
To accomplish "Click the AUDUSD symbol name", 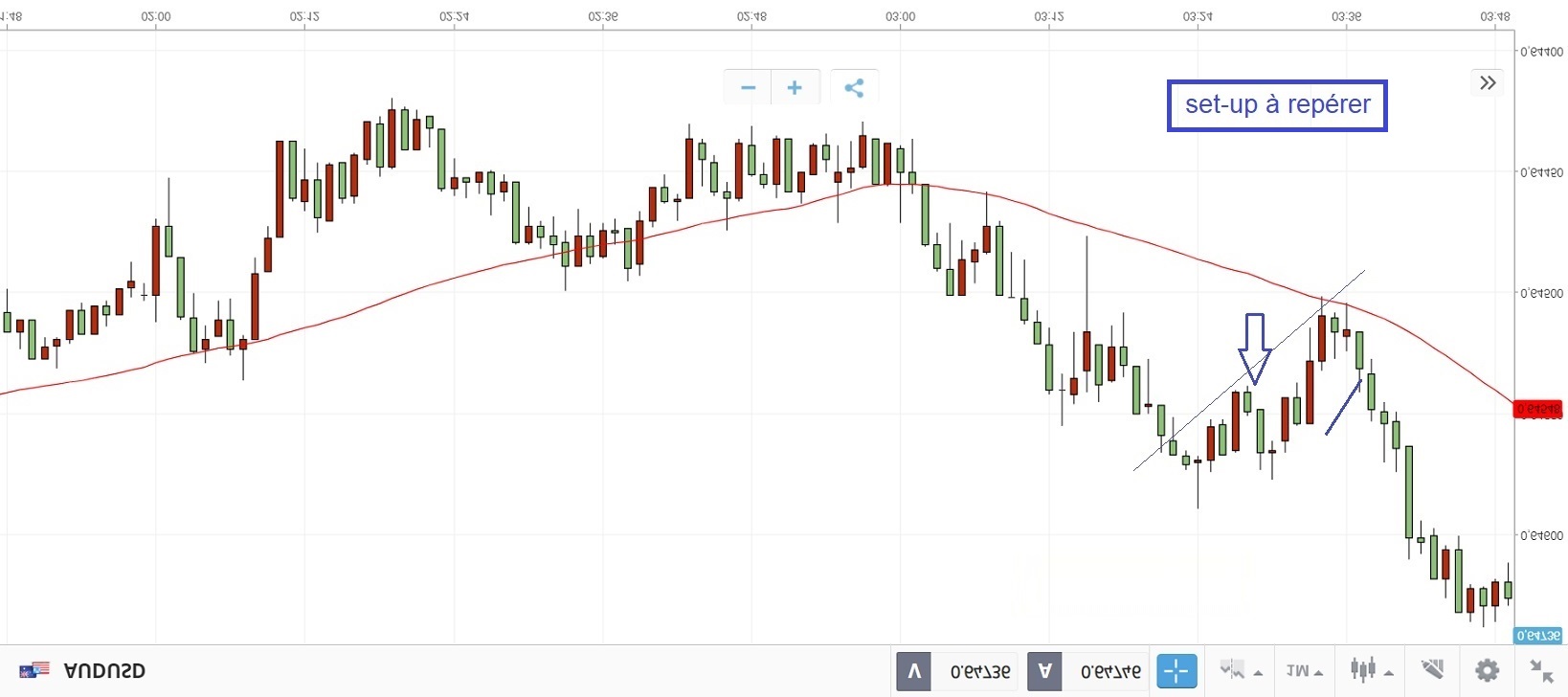I will (x=104, y=671).
